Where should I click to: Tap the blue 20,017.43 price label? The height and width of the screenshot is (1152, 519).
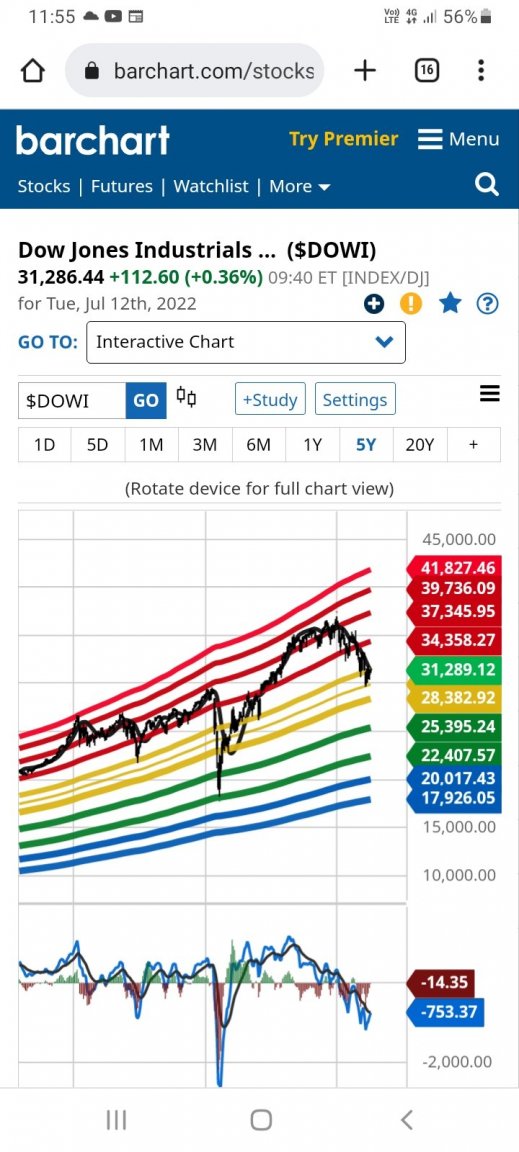pyautogui.click(x=454, y=778)
